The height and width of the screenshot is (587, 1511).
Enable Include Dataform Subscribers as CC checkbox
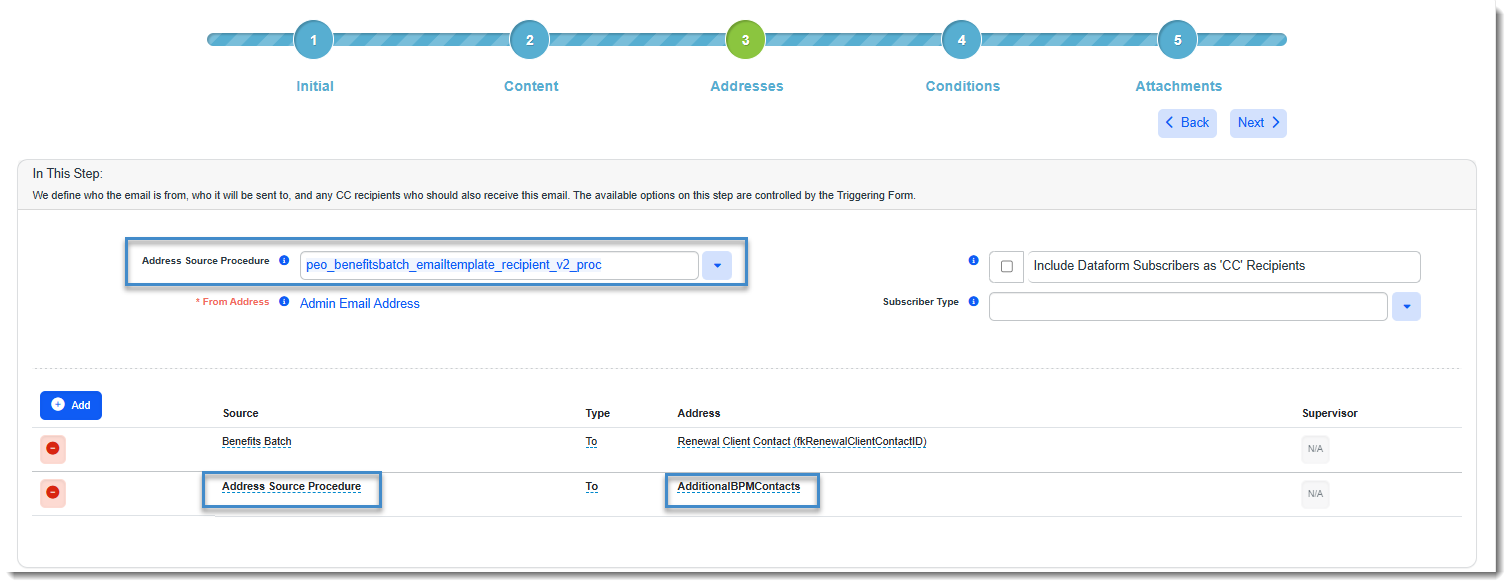(x=1006, y=267)
